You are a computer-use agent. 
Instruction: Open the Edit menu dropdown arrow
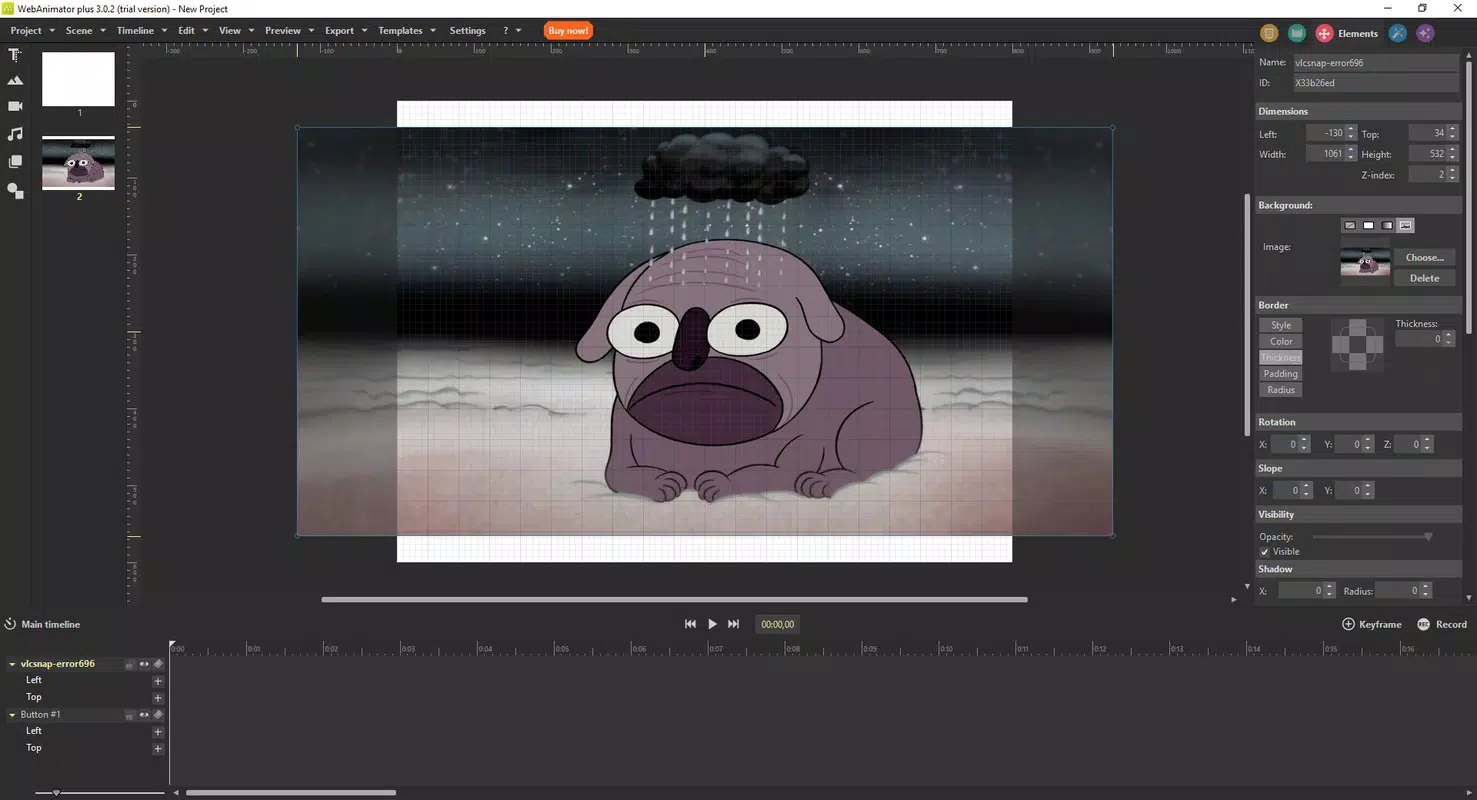[205, 31]
